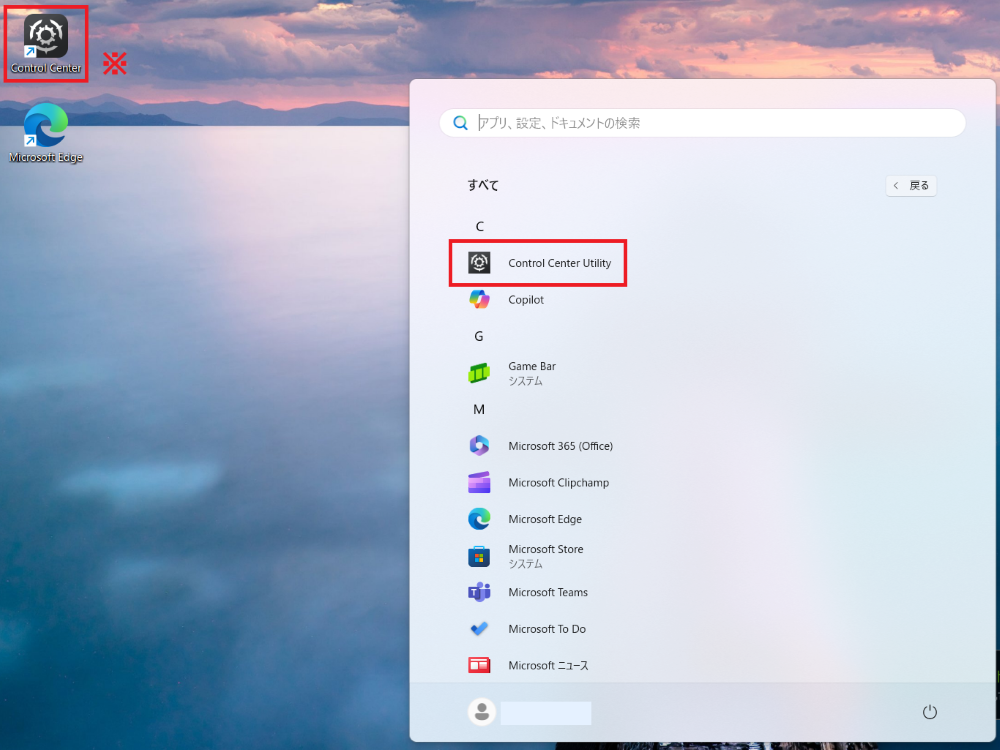Screen dimensions: 1000x750
Task: Click the Microsoft Clipchamp icon
Action: tap(479, 482)
